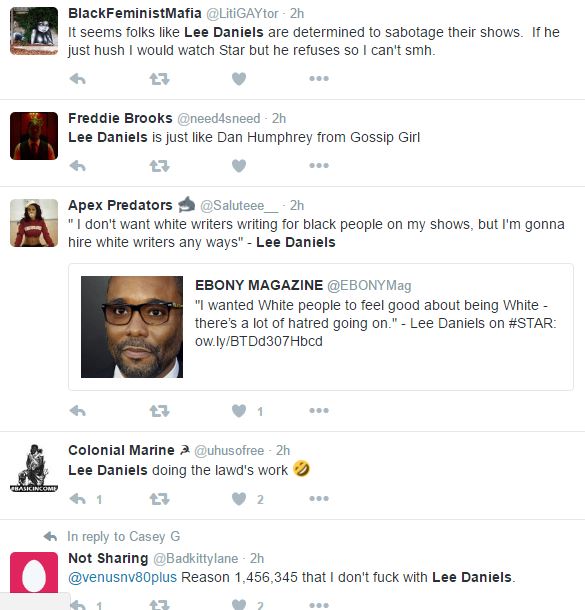Retweet Freddie Brooks' tweet
Image resolution: width=585 pixels, height=610 pixels.
pyautogui.click(x=159, y=166)
